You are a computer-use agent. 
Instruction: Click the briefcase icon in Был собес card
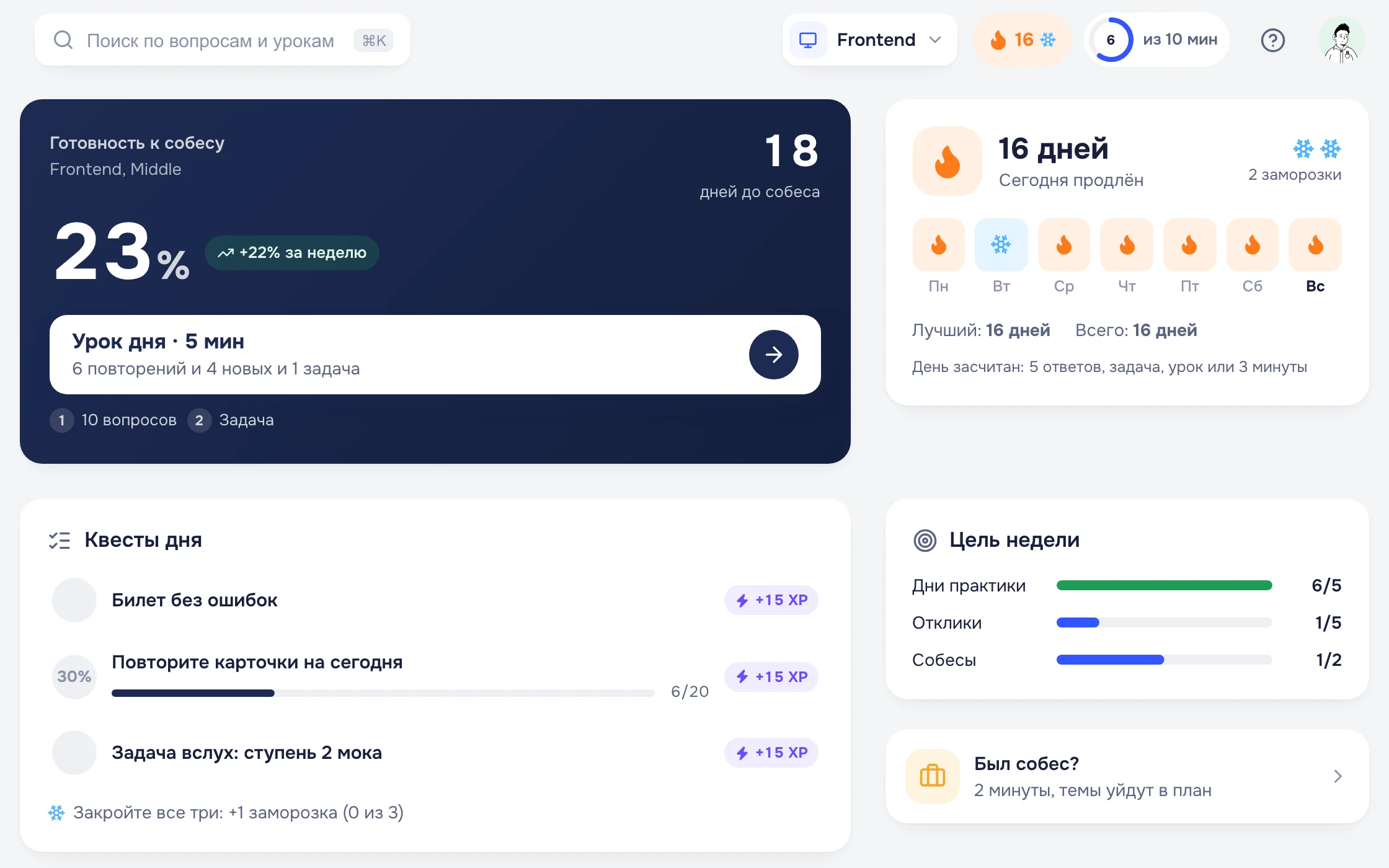(x=932, y=776)
